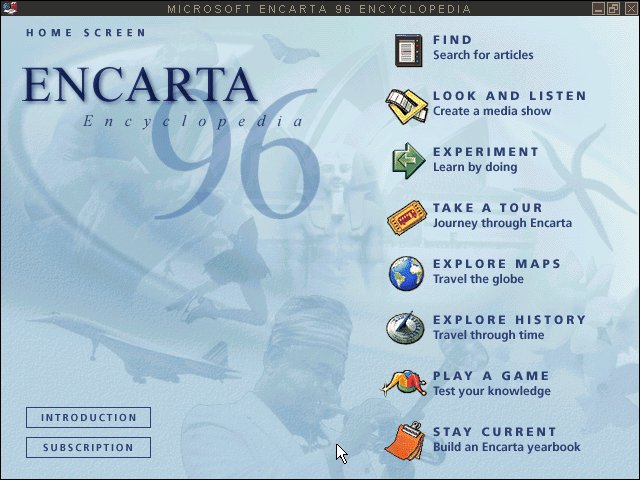Click the Take a Tour ticket icon
Screen dimensions: 640x480
[x=407, y=216]
